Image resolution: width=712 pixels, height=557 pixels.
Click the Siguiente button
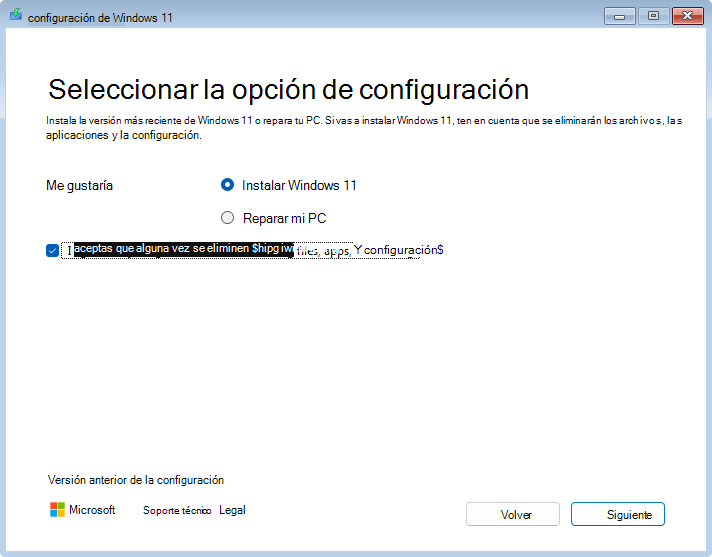[618, 514]
